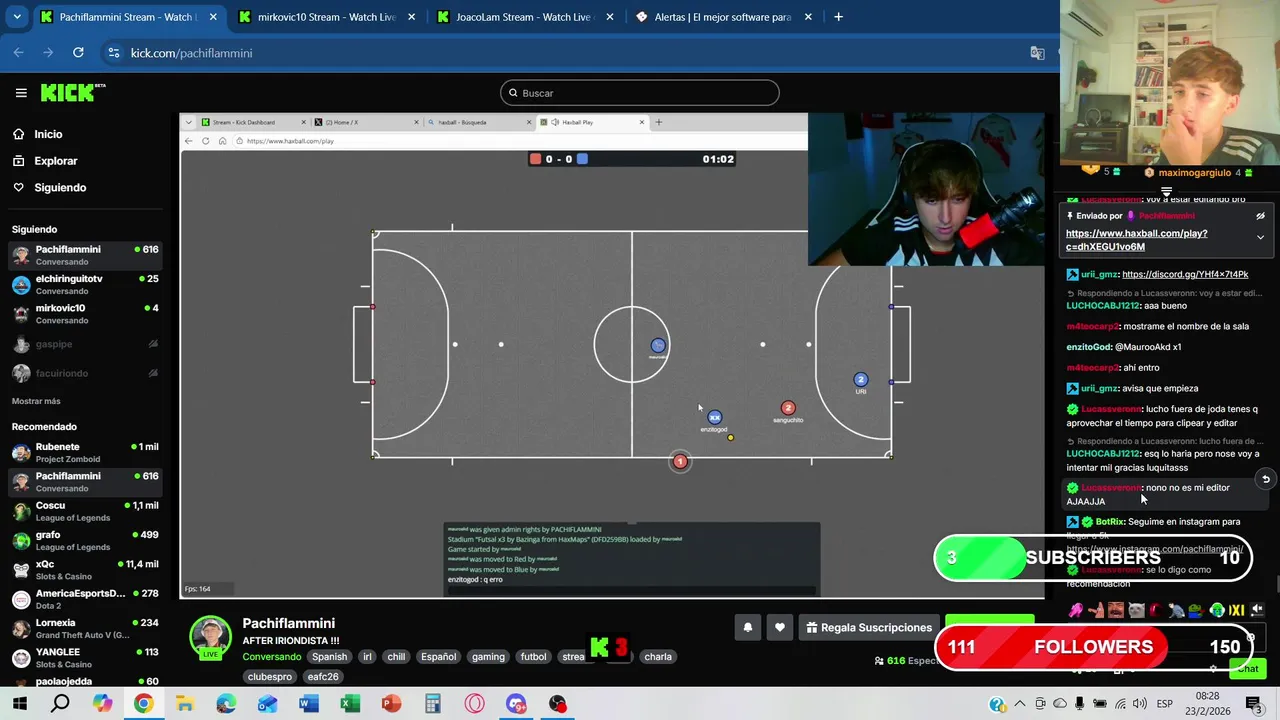Click Regala Suscripciones button

pyautogui.click(x=869, y=628)
